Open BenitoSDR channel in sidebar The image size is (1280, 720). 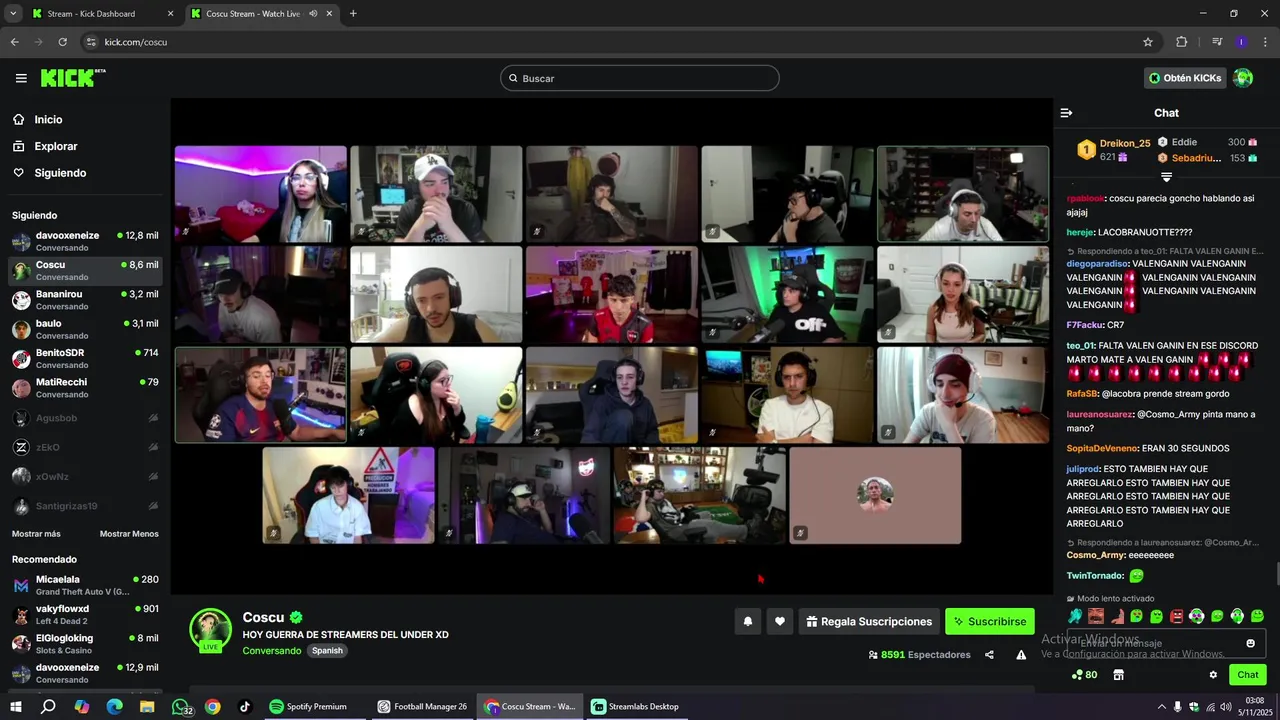pos(85,358)
